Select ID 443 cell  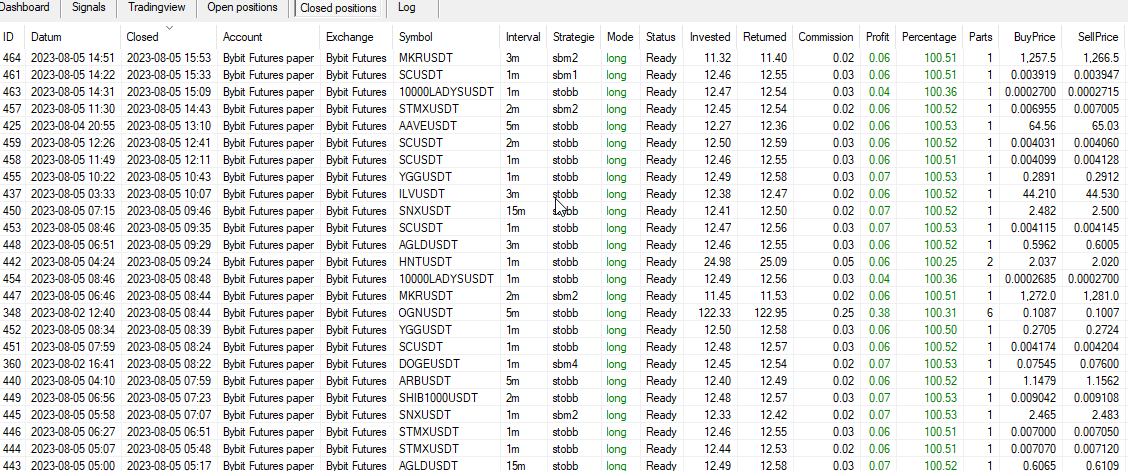tap(11, 466)
